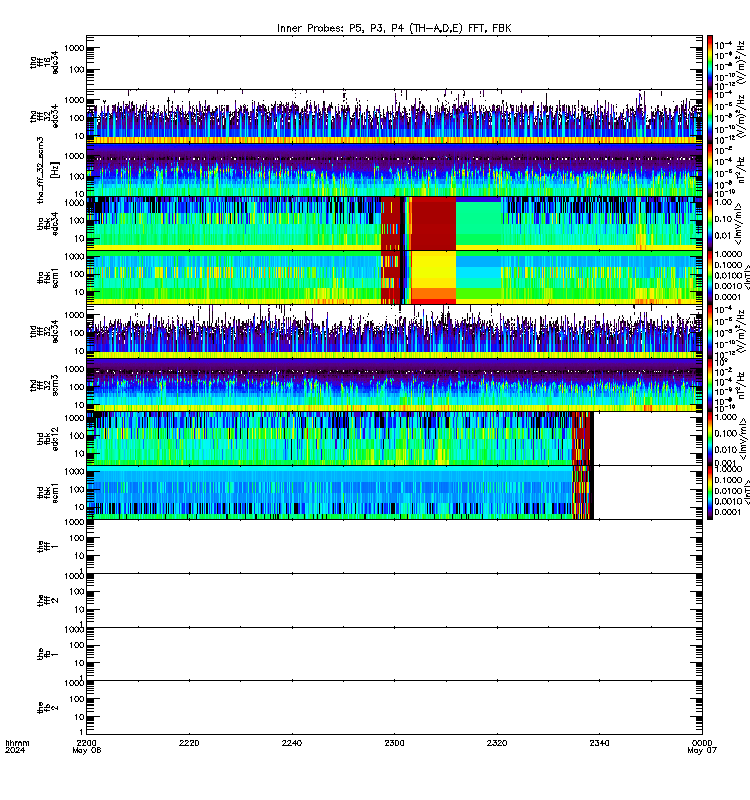Viewport: 750px width, 800px height.
Task: Select the "tha fff 16 edc34" panel label
Action: tap(44, 63)
